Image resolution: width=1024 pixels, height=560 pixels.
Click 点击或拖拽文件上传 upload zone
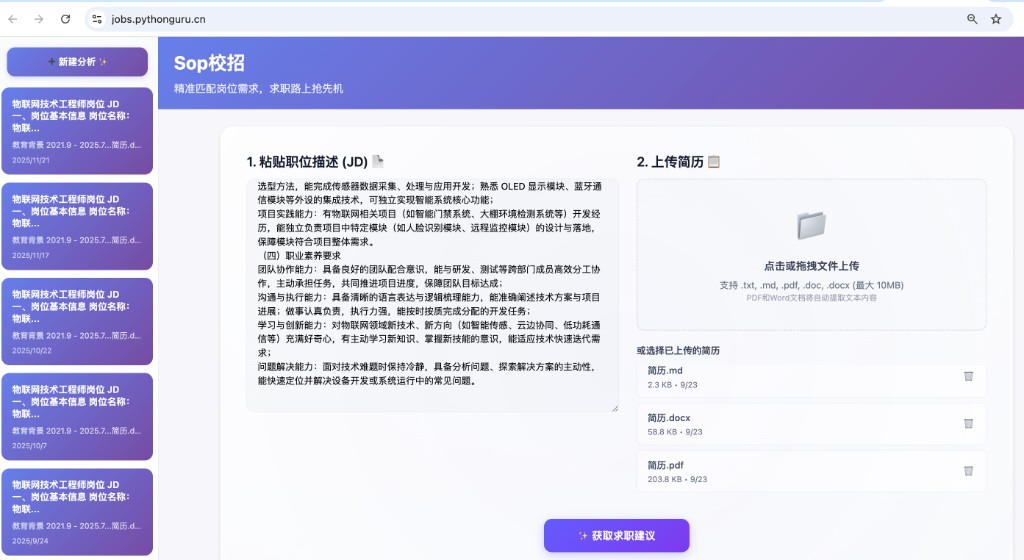[811, 255]
